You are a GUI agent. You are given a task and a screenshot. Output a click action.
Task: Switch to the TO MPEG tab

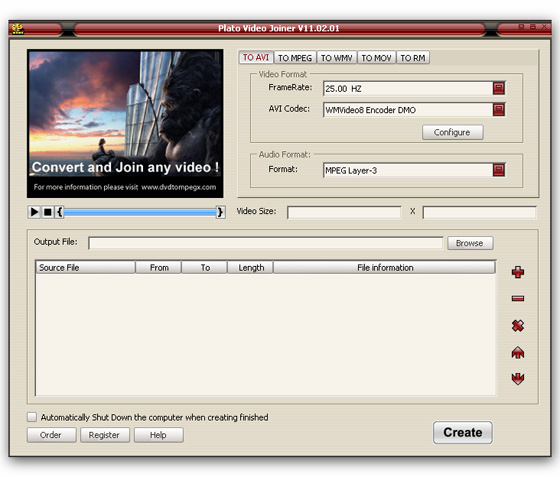coord(295,58)
